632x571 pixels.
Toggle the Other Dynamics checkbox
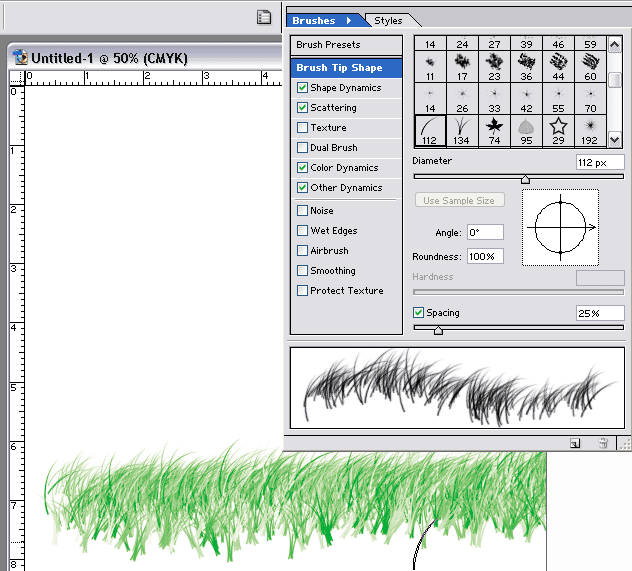[x=302, y=187]
